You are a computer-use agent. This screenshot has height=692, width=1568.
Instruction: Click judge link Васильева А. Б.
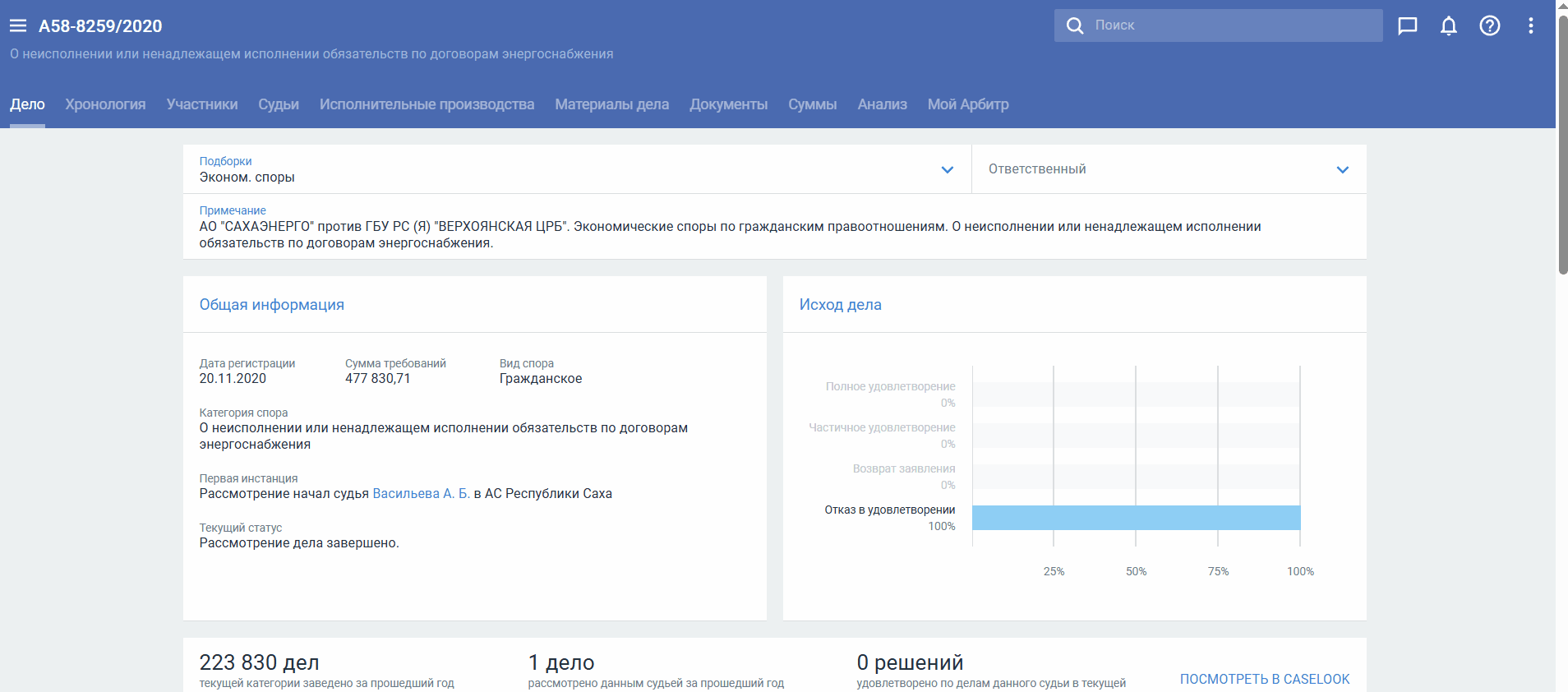point(421,494)
